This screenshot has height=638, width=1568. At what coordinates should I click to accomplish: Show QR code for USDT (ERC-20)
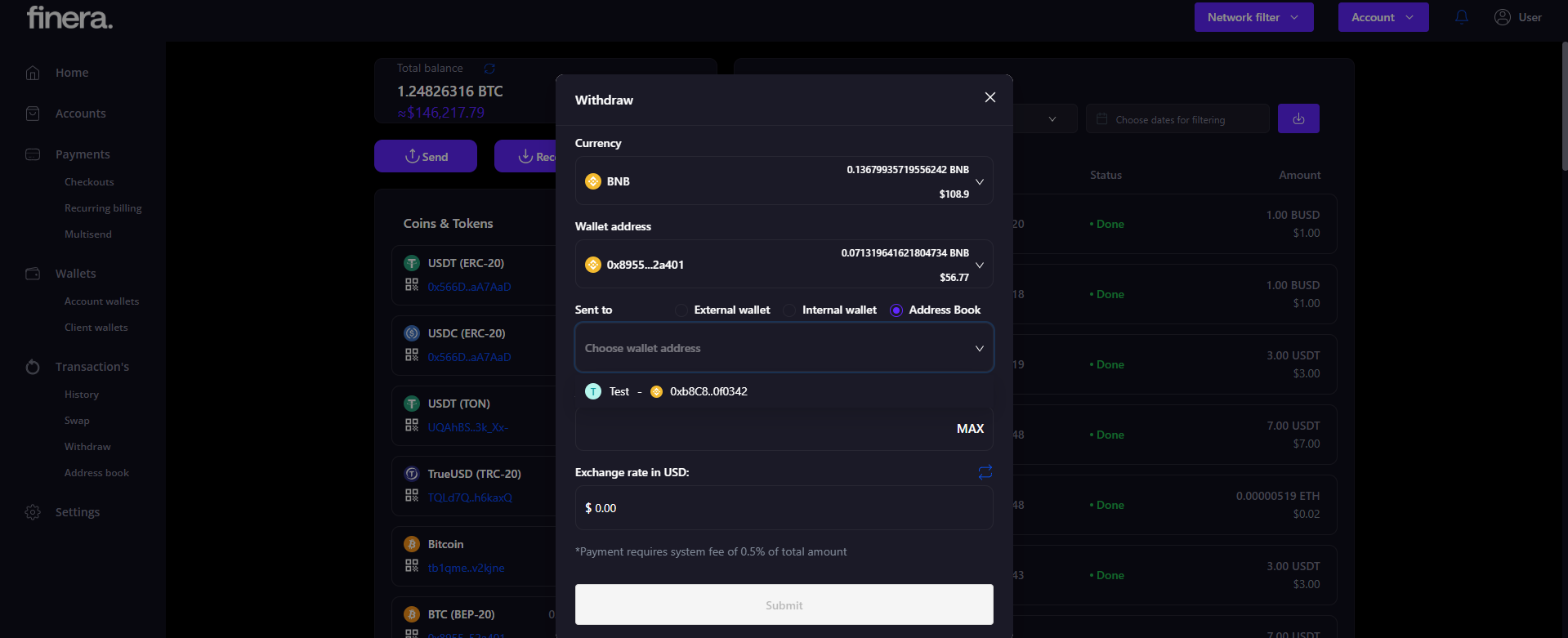click(x=412, y=285)
